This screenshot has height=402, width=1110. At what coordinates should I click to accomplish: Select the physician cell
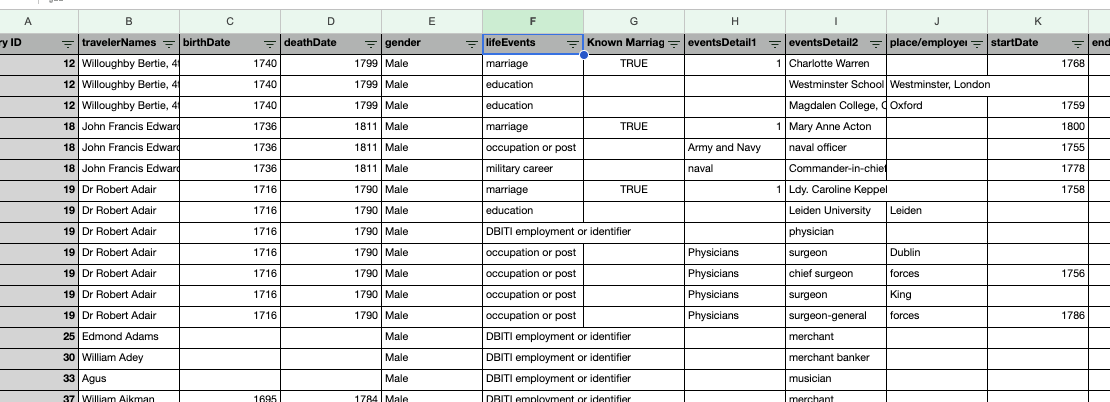click(x=835, y=231)
